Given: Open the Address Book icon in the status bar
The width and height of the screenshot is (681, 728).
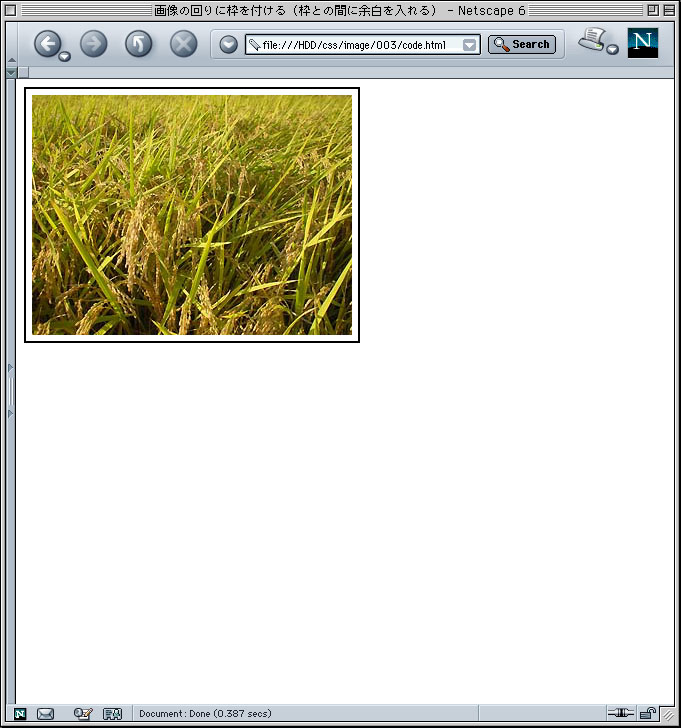Looking at the screenshot, I should tap(112, 714).
